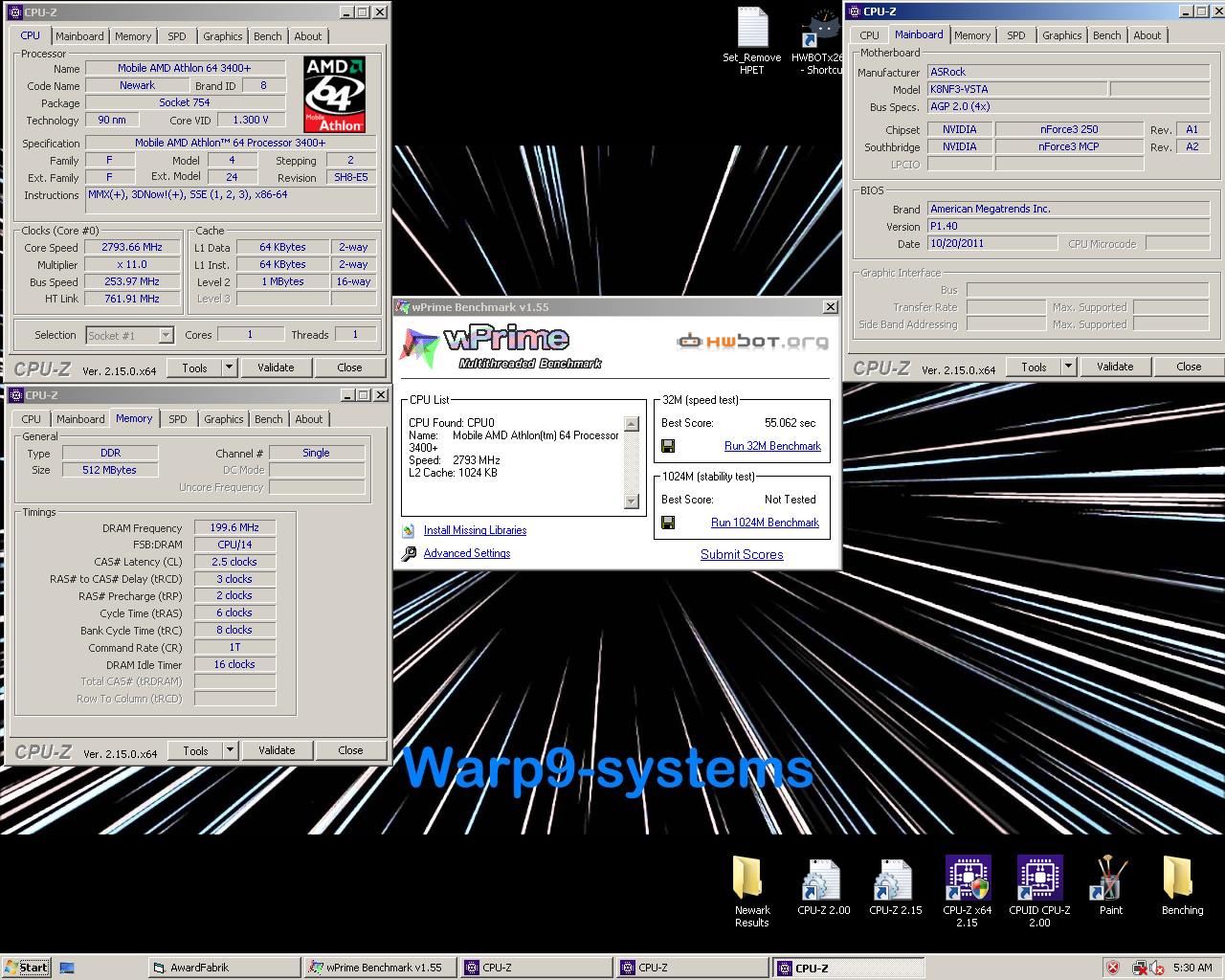Open Tools dropdown arrow in Memory window
The height and width of the screenshot is (980, 1225).
click(230, 750)
